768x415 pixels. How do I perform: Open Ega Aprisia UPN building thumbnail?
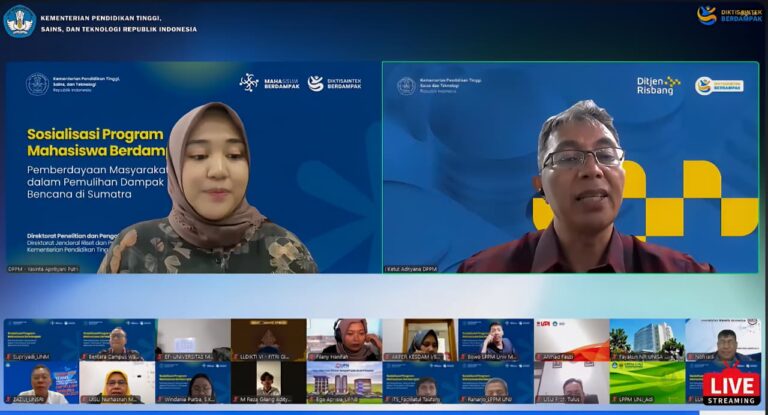(x=345, y=383)
